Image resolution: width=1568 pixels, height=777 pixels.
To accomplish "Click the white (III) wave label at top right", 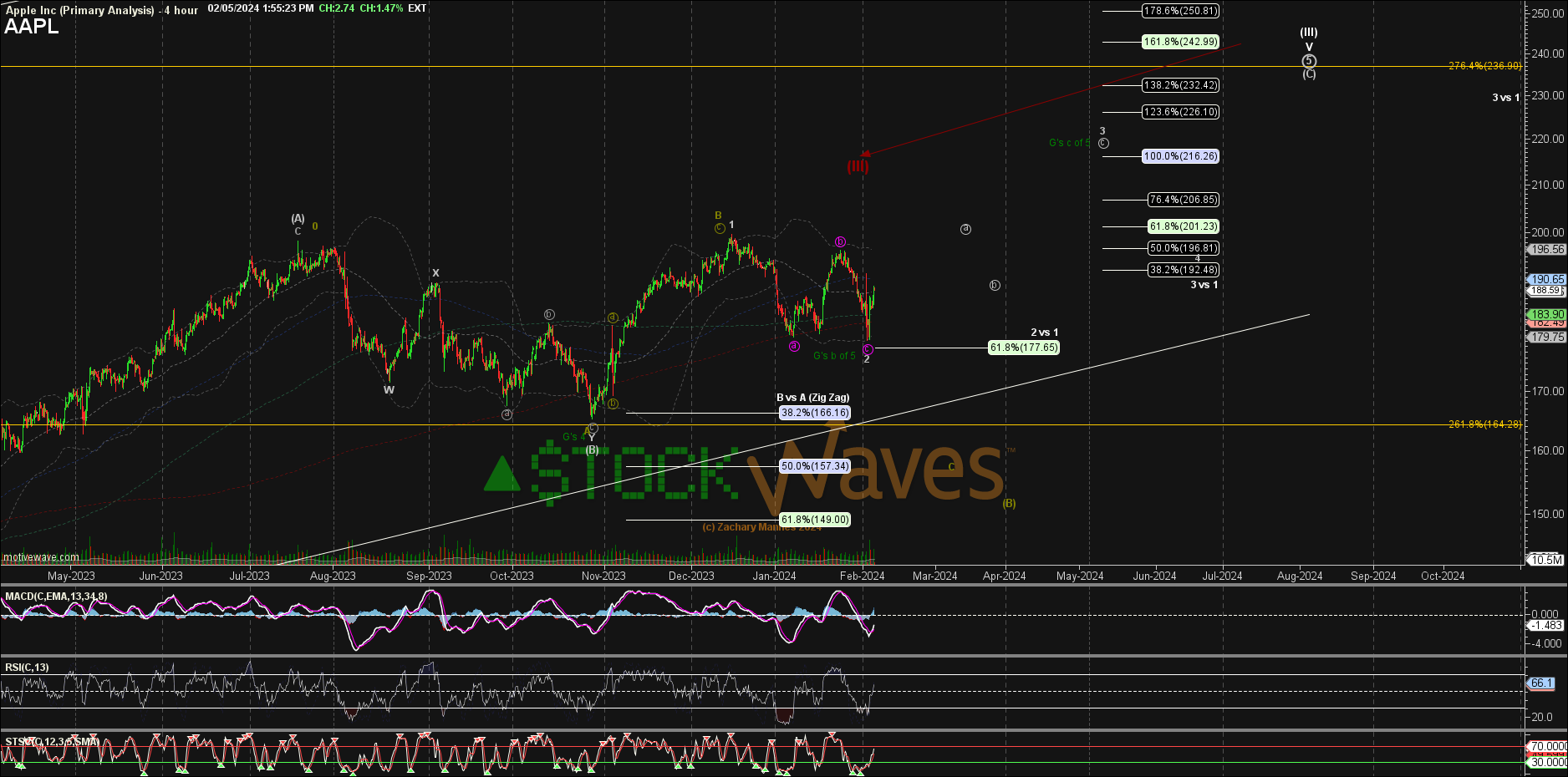I will pyautogui.click(x=1309, y=33).
